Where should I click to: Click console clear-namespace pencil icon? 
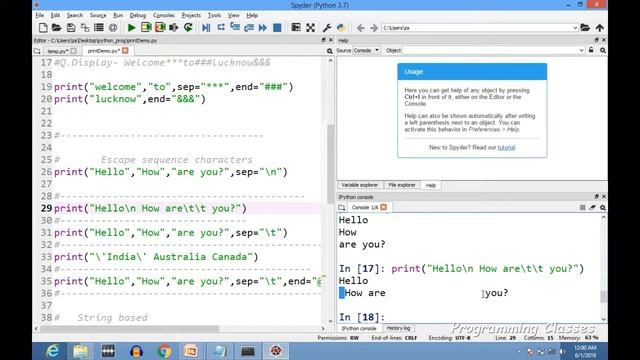tap(593, 207)
